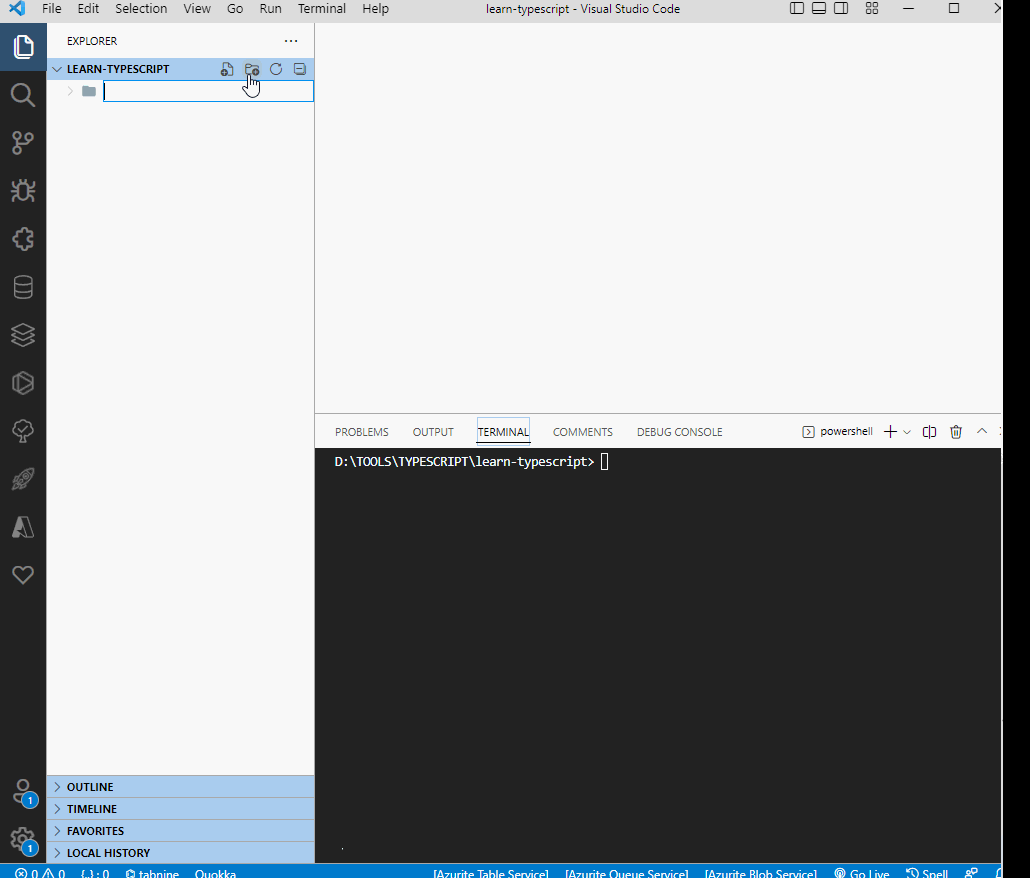This screenshot has width=1030, height=878.
Task: Click Azurite Blob Service status item
Action: pyautogui.click(x=761, y=873)
